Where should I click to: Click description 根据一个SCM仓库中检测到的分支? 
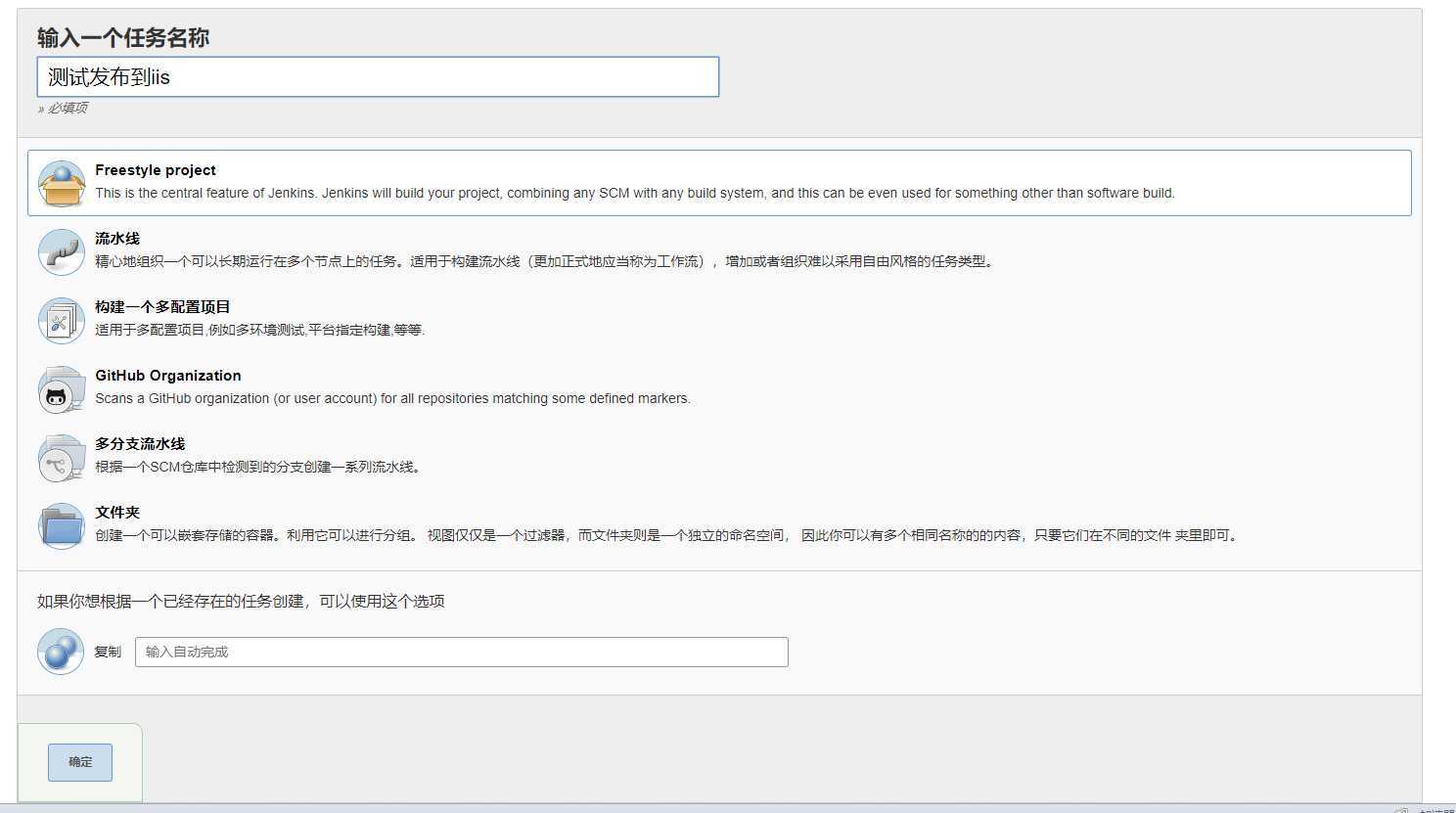click(x=259, y=467)
